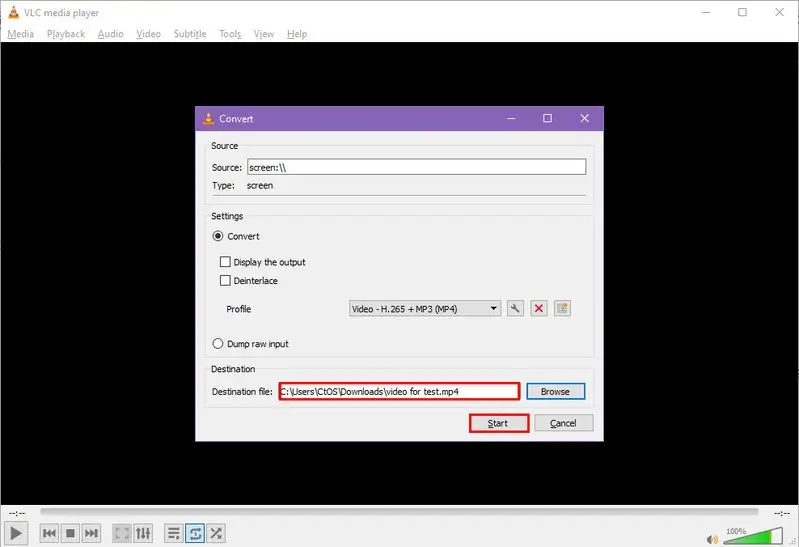Click the Destination file field

click(x=399, y=392)
